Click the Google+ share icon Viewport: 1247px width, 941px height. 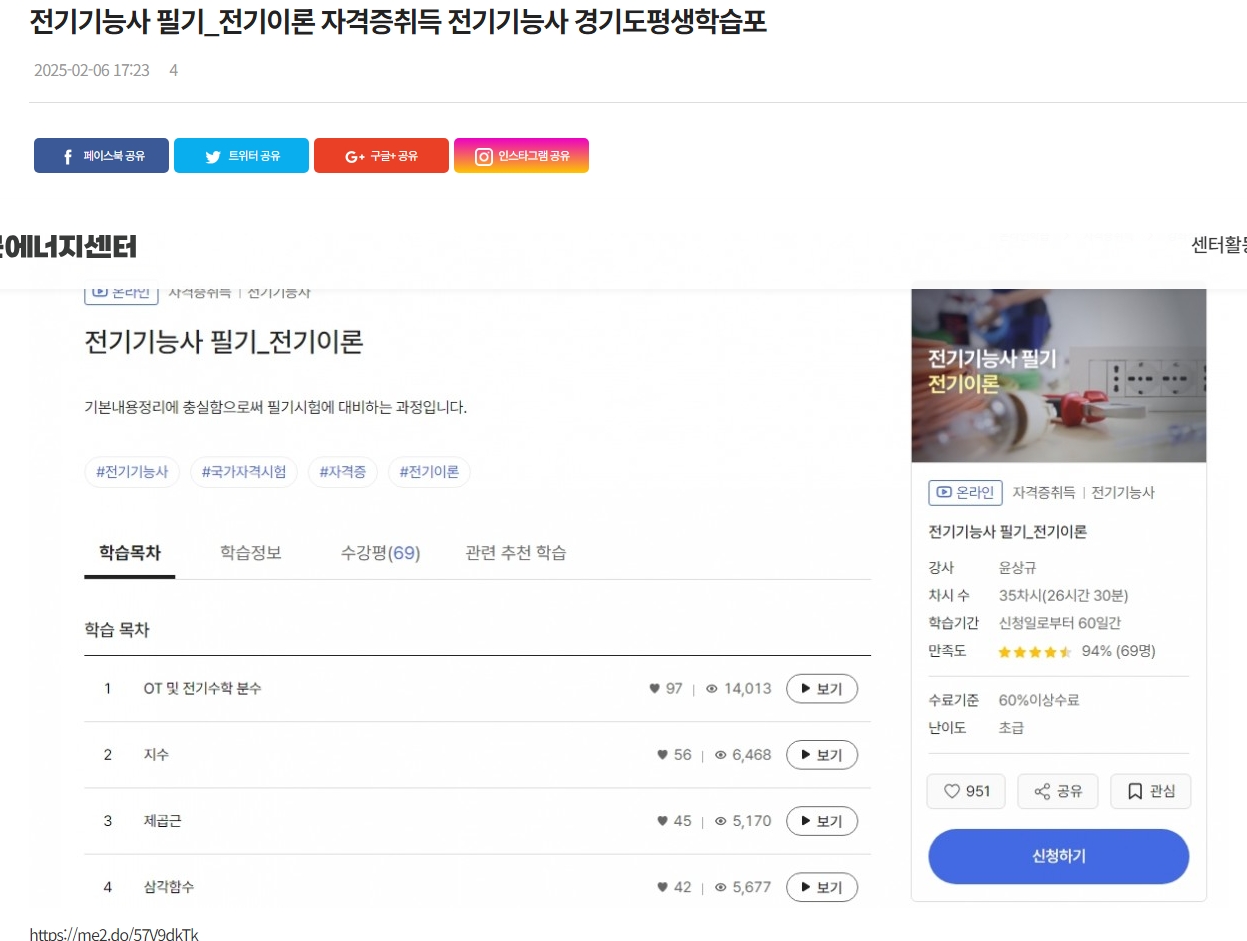354,157
